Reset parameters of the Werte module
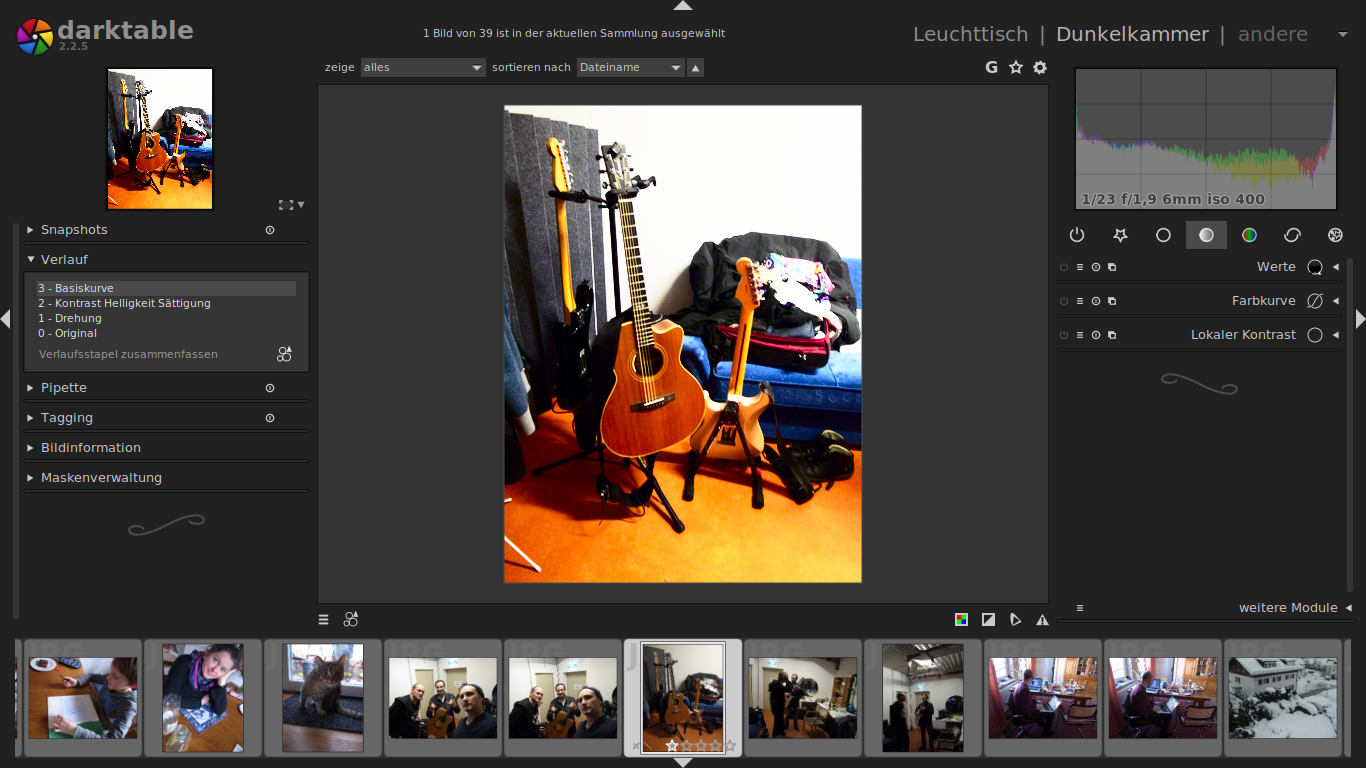This screenshot has width=1366, height=768. (1096, 267)
